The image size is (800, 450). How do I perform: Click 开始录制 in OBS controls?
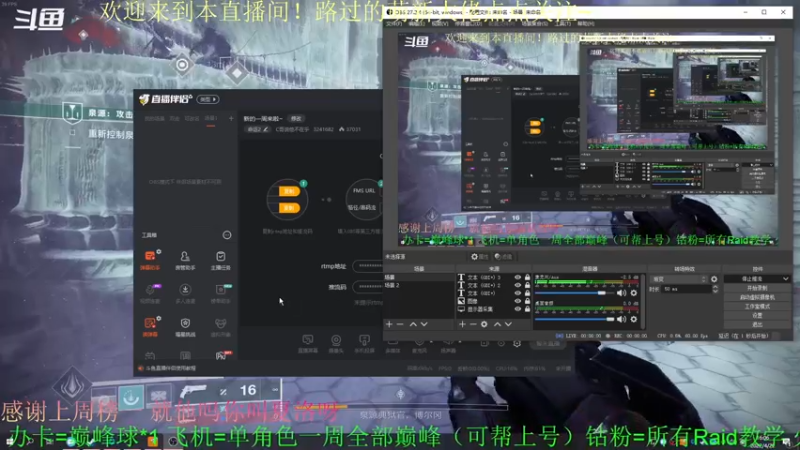click(757, 288)
